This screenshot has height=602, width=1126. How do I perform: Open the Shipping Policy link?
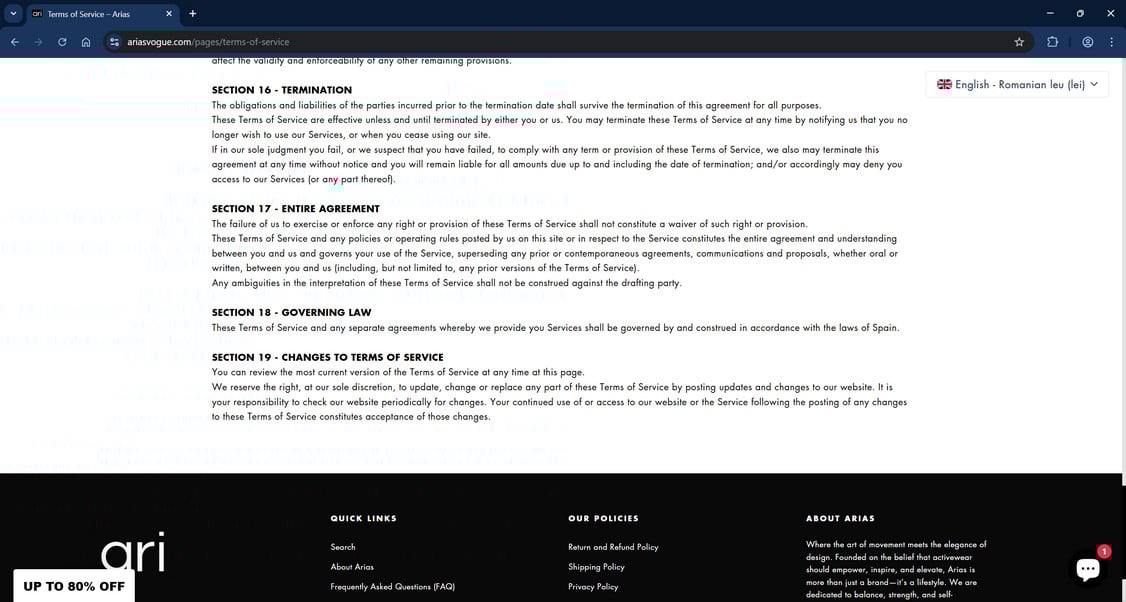click(596, 567)
